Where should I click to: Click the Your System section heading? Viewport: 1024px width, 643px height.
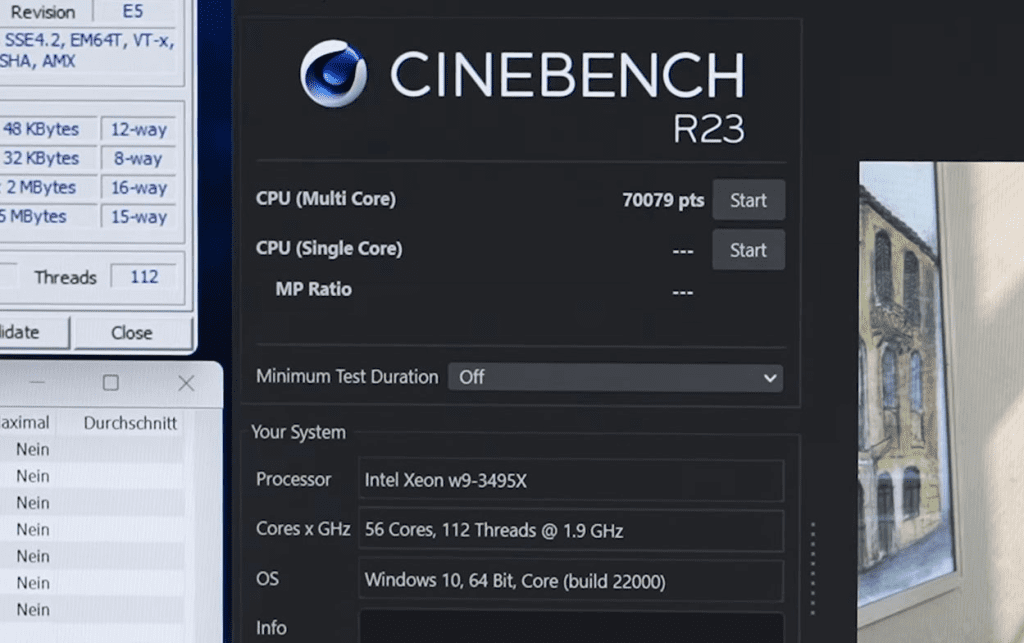(x=298, y=432)
